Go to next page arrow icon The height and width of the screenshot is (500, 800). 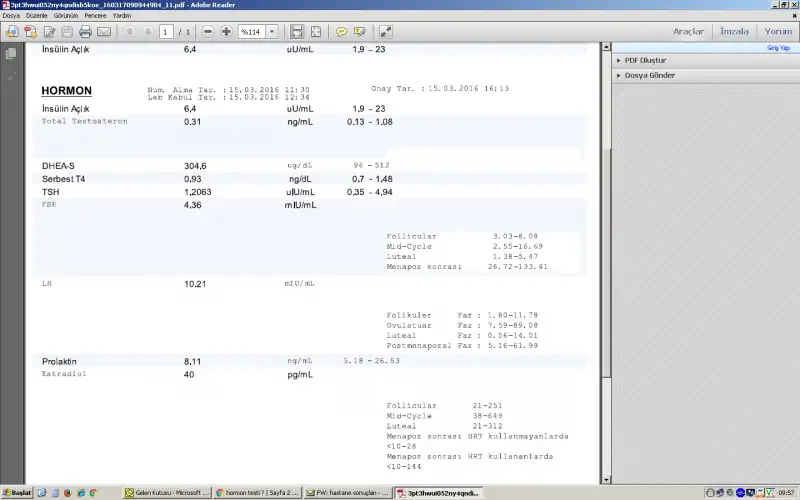click(x=148, y=32)
